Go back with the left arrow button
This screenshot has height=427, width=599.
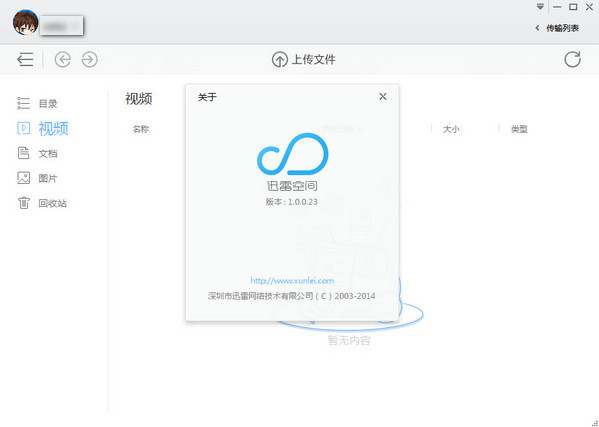pos(63,60)
